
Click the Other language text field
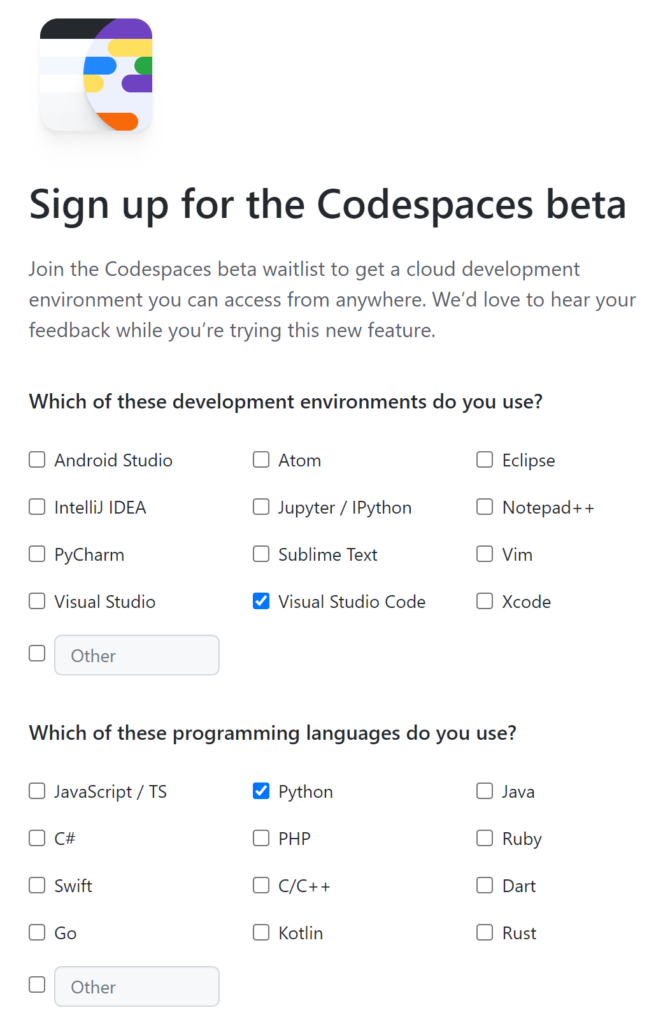(137, 986)
